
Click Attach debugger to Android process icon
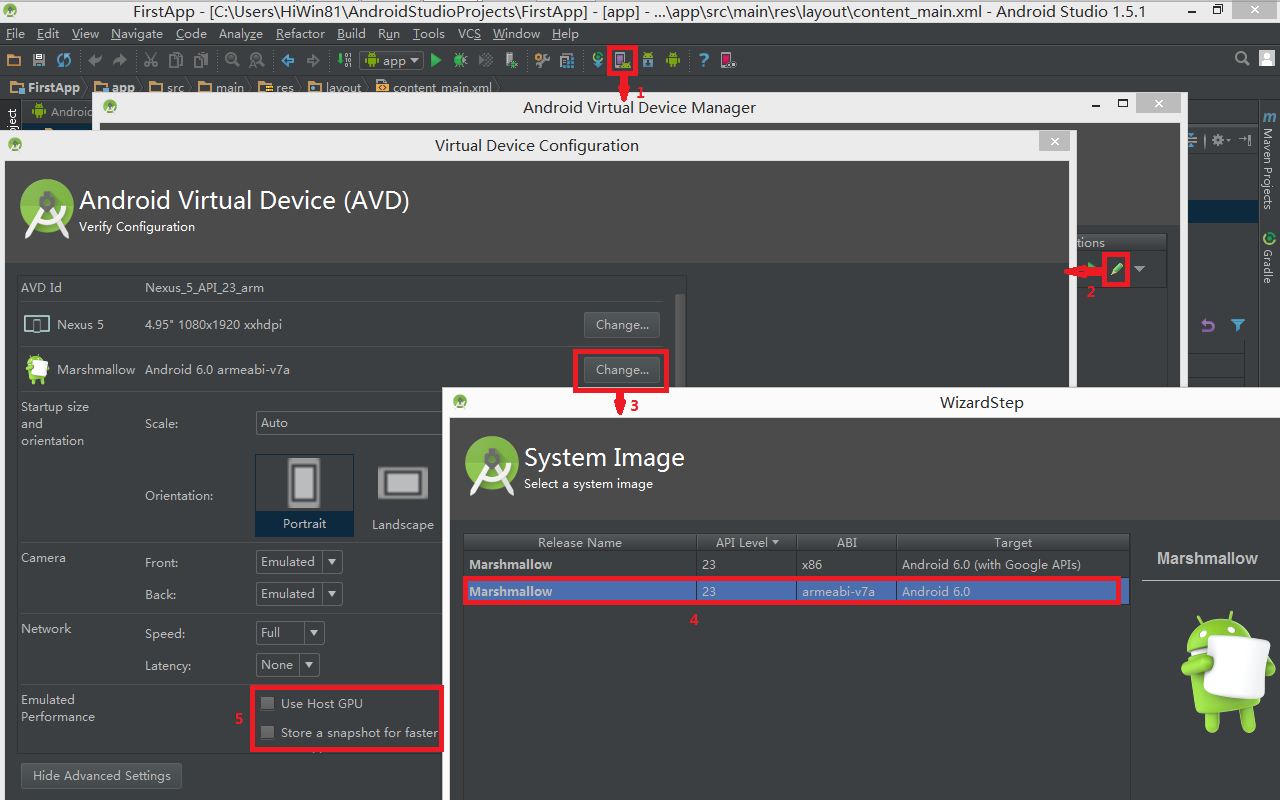511,61
